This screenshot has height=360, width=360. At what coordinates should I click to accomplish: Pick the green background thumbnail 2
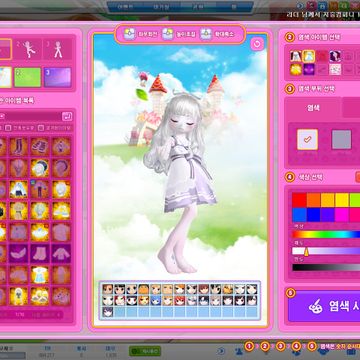(x=28, y=77)
